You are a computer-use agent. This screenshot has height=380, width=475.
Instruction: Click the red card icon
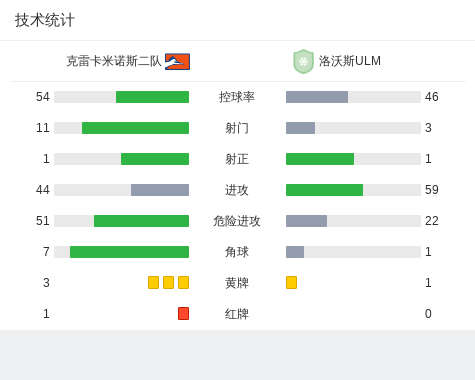coord(183,314)
